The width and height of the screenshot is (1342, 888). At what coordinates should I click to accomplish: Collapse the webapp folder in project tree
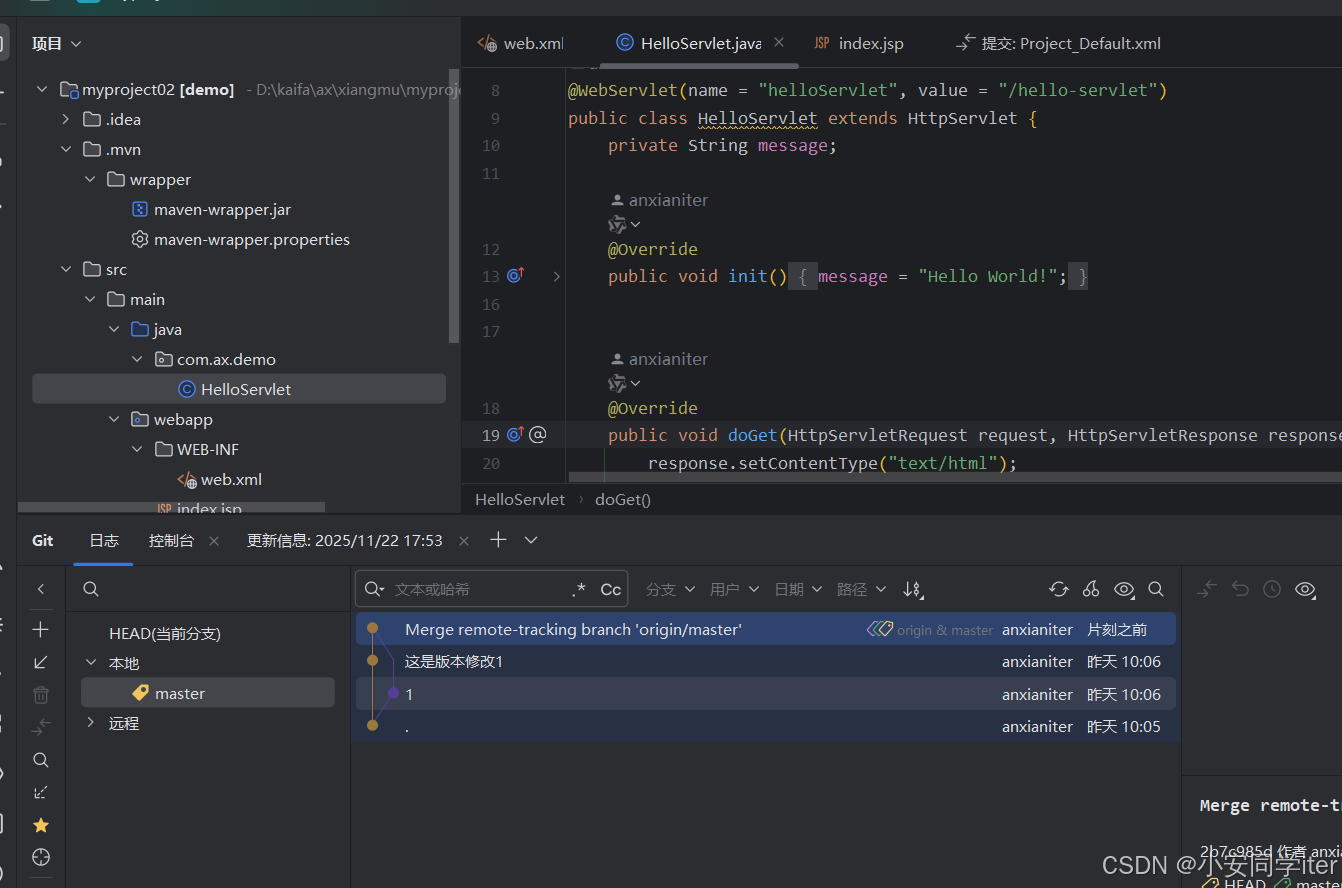[115, 419]
